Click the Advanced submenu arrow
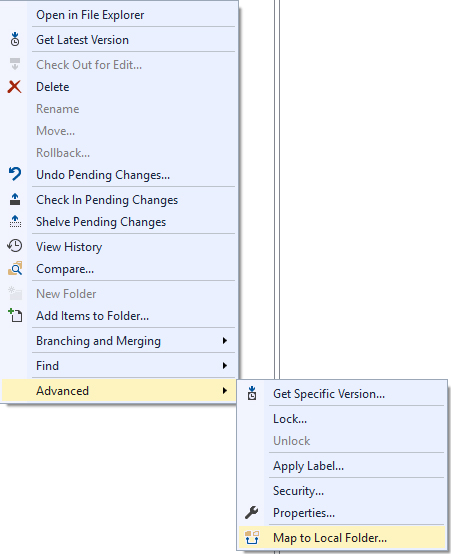 225,390
